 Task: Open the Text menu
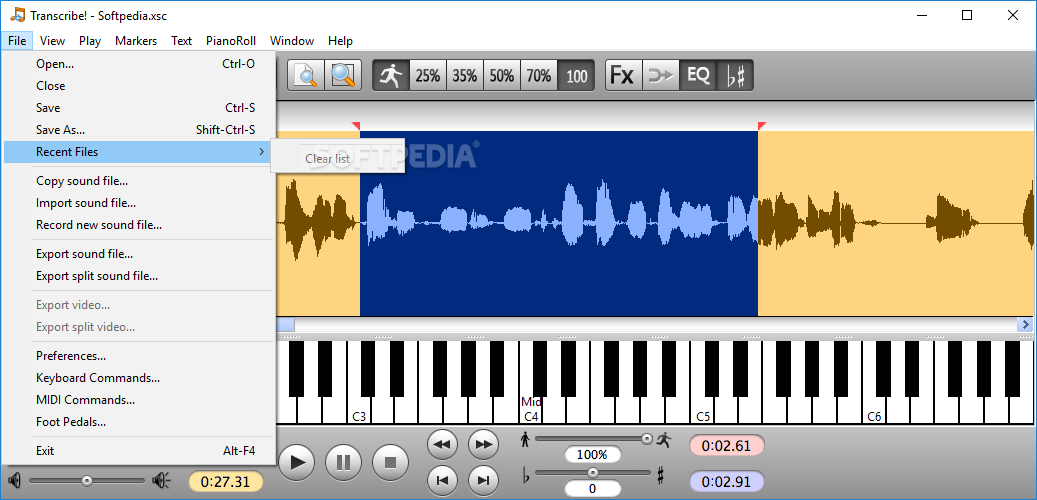[x=181, y=41]
